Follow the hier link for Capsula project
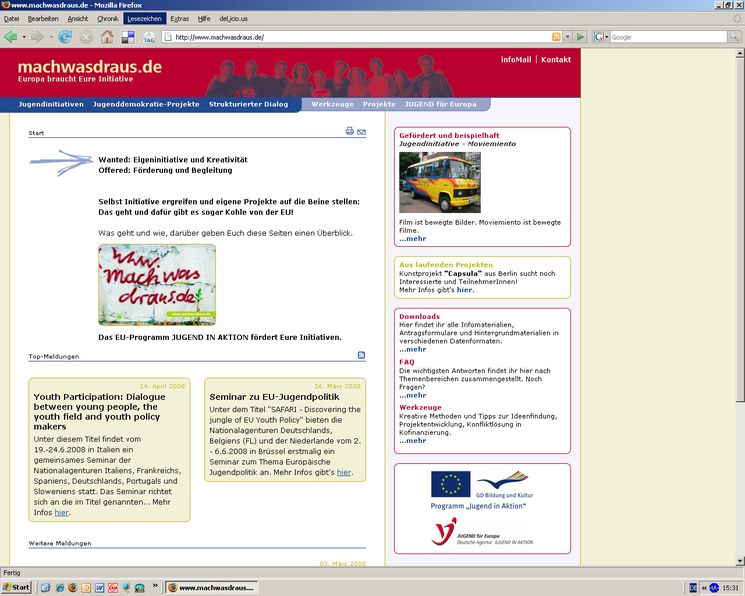The height and width of the screenshot is (596, 745). click(465, 289)
